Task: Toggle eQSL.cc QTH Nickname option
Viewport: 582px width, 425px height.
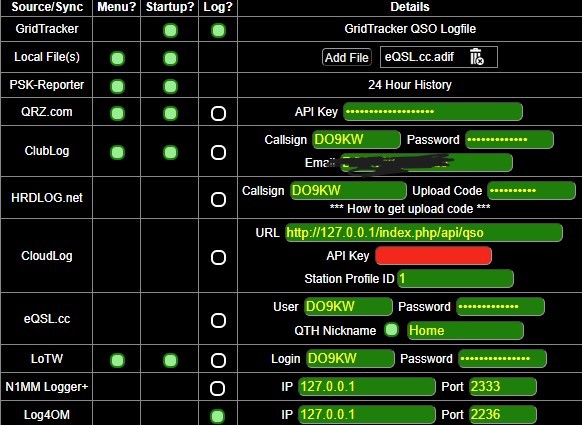Action: point(391,330)
